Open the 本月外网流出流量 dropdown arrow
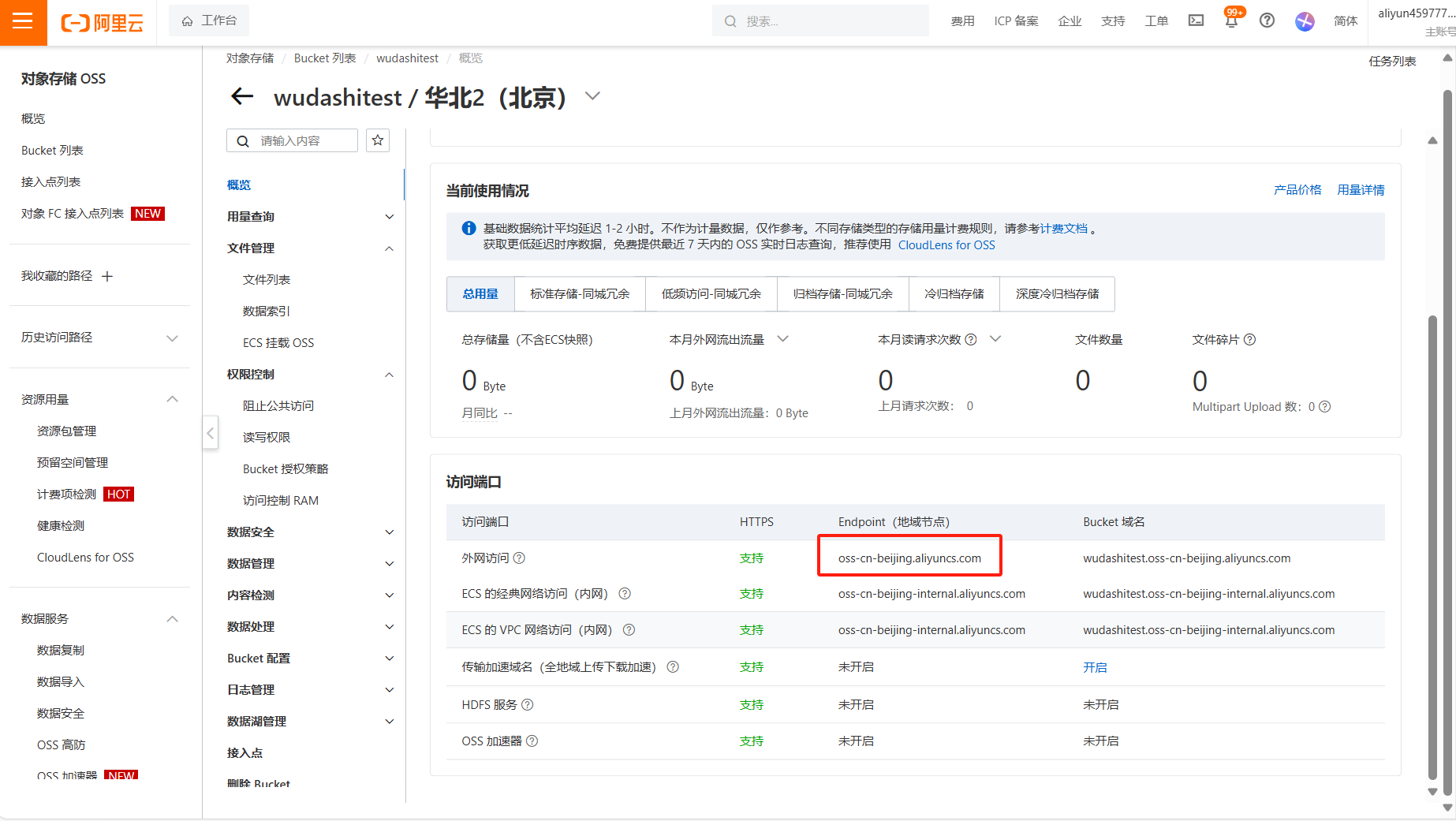The image size is (1456, 821). (782, 339)
